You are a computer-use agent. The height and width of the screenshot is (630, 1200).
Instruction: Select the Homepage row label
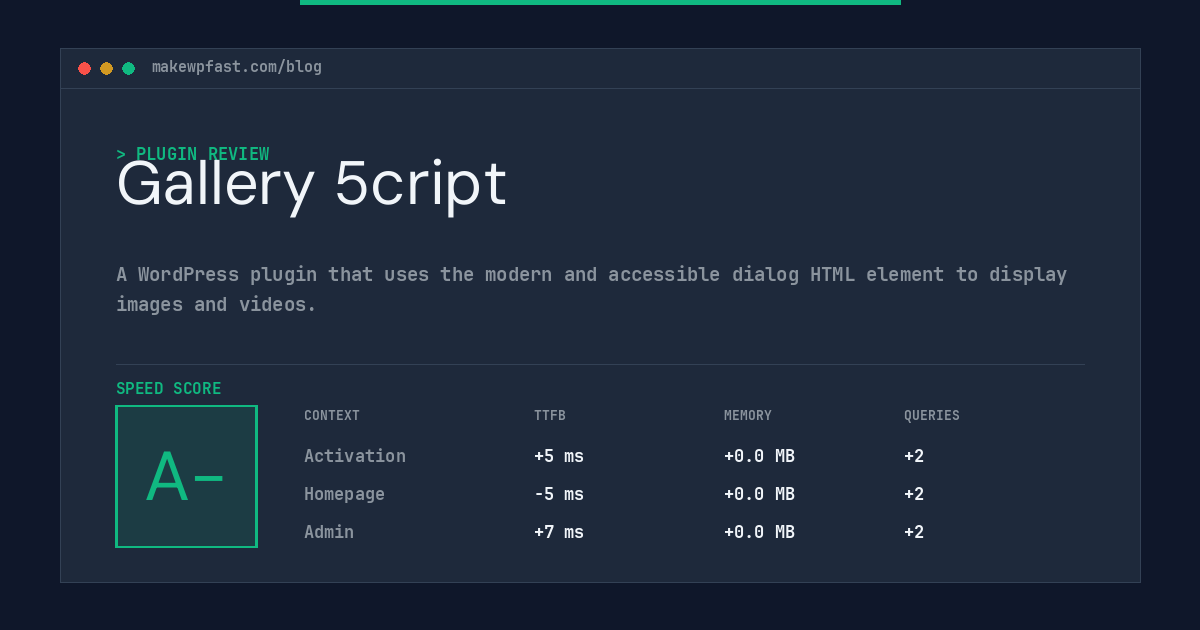(344, 494)
